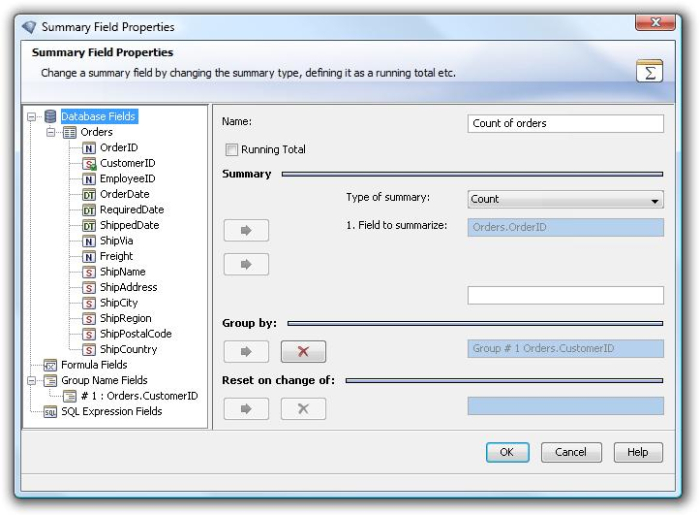
Task: Open the Type of summary dropdown
Action: coord(566,199)
